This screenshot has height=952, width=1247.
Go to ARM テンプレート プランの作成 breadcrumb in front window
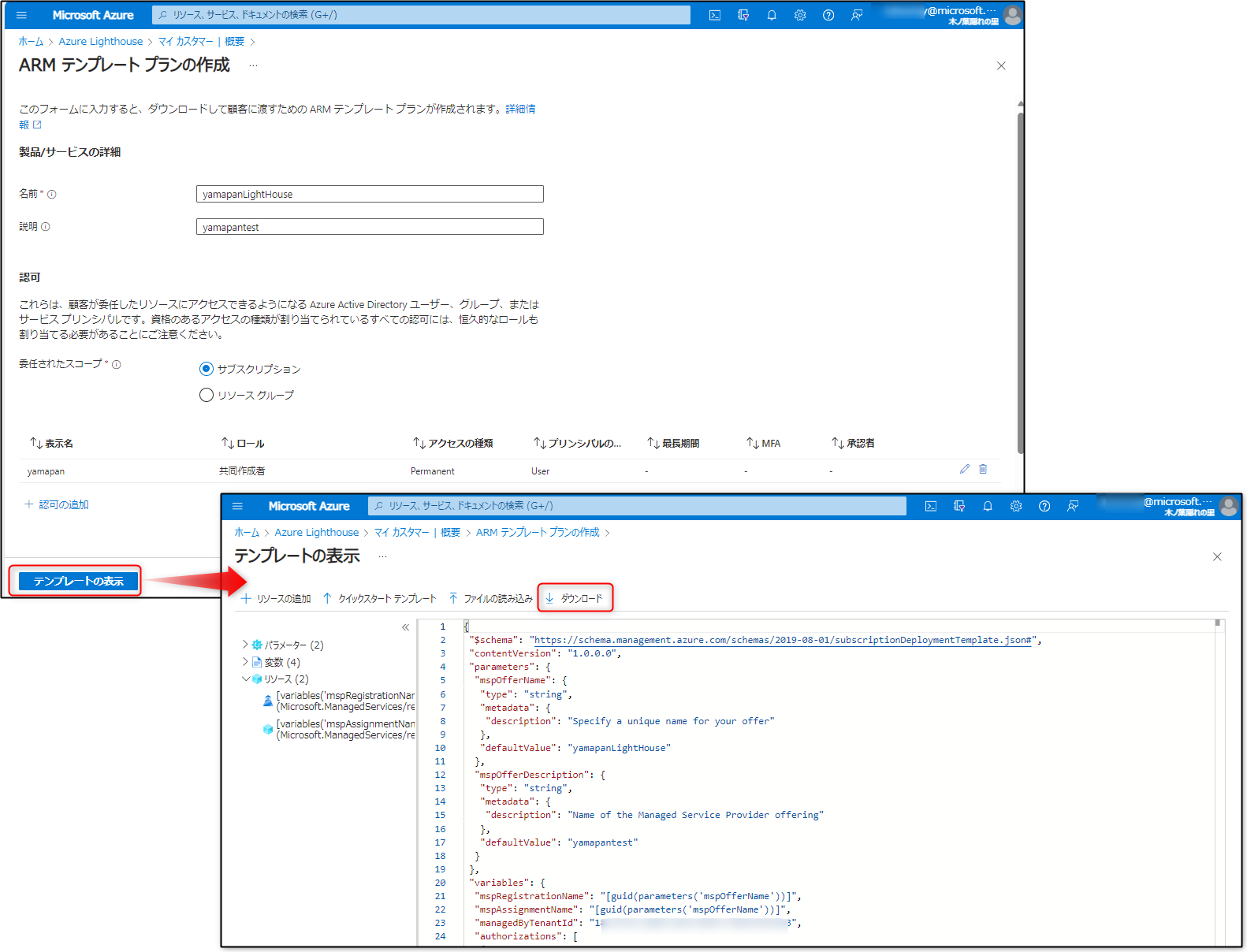[x=538, y=533]
